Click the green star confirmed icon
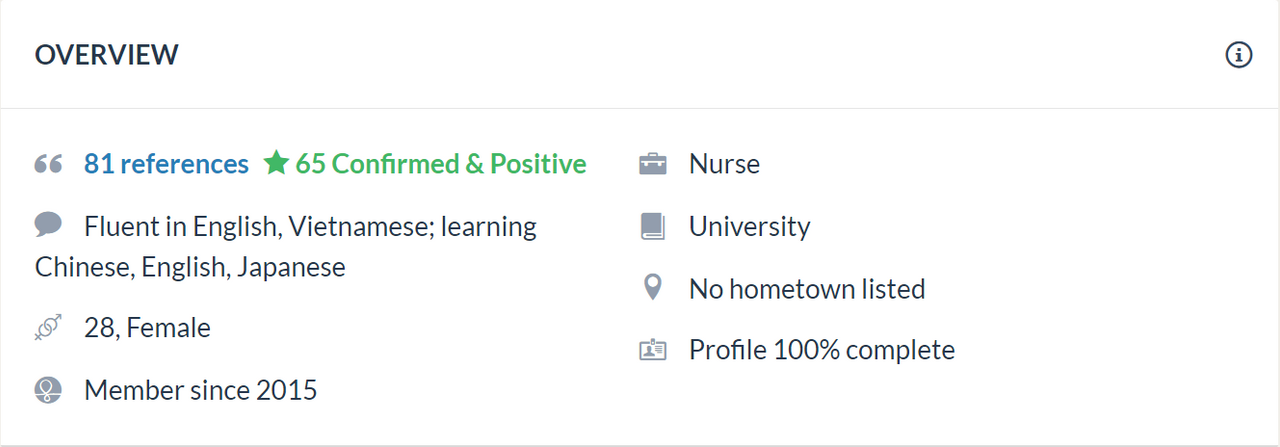 coord(276,162)
